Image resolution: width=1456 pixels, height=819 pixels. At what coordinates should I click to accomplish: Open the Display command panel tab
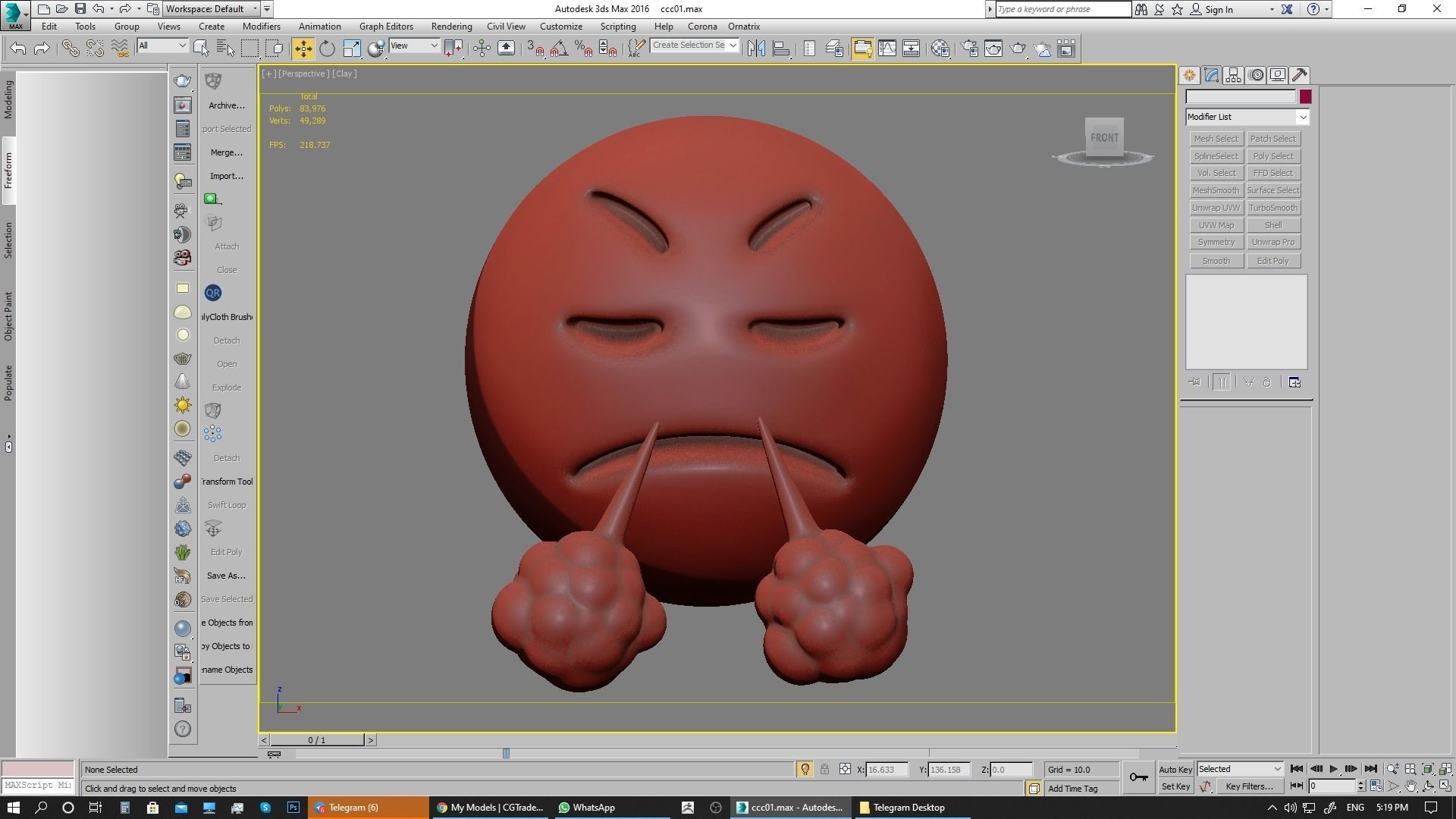(x=1278, y=75)
